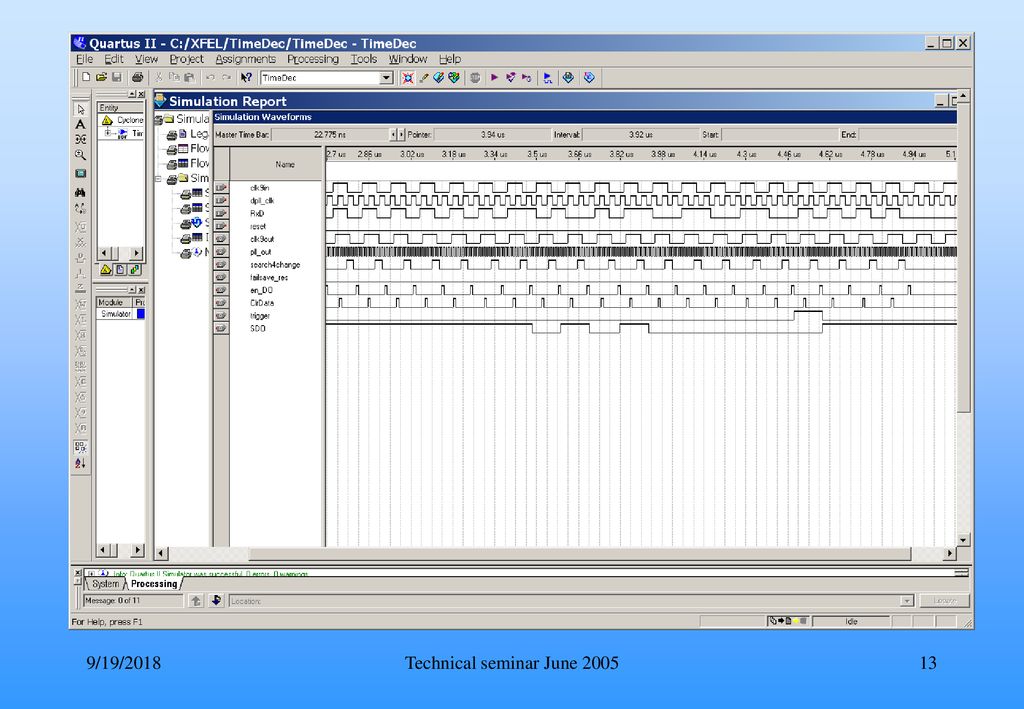The image size is (1024, 709).
Task: Step the master time bar left arrow
Action: point(393,134)
